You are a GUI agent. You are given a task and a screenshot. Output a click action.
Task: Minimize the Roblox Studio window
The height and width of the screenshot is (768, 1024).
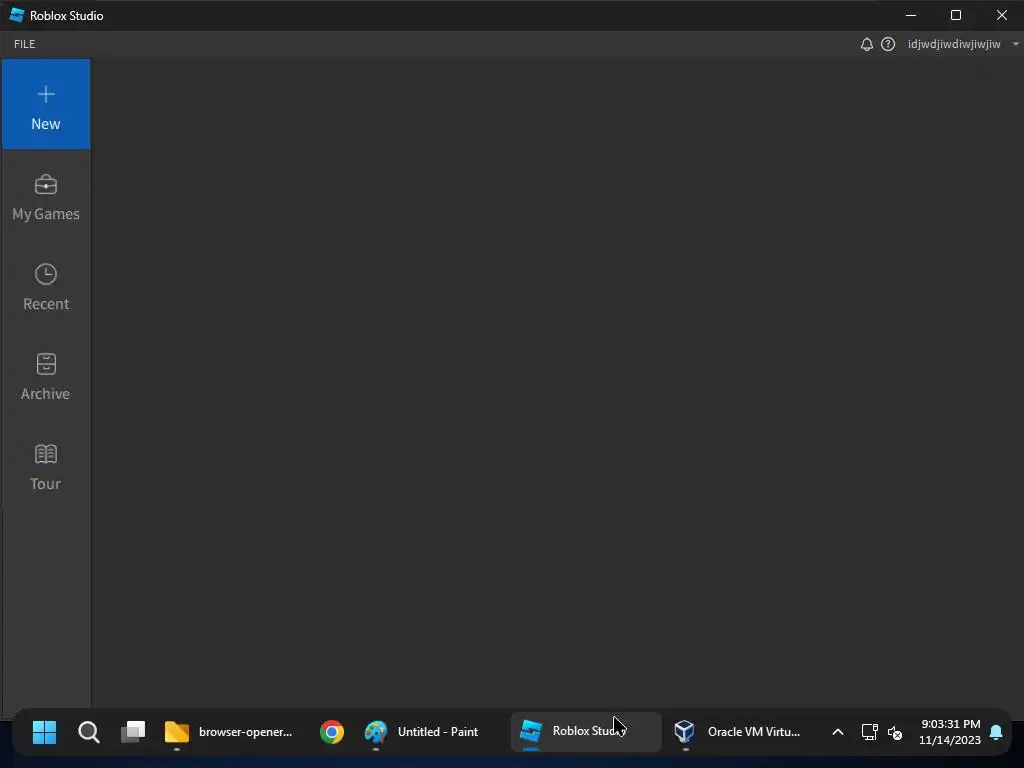911,15
